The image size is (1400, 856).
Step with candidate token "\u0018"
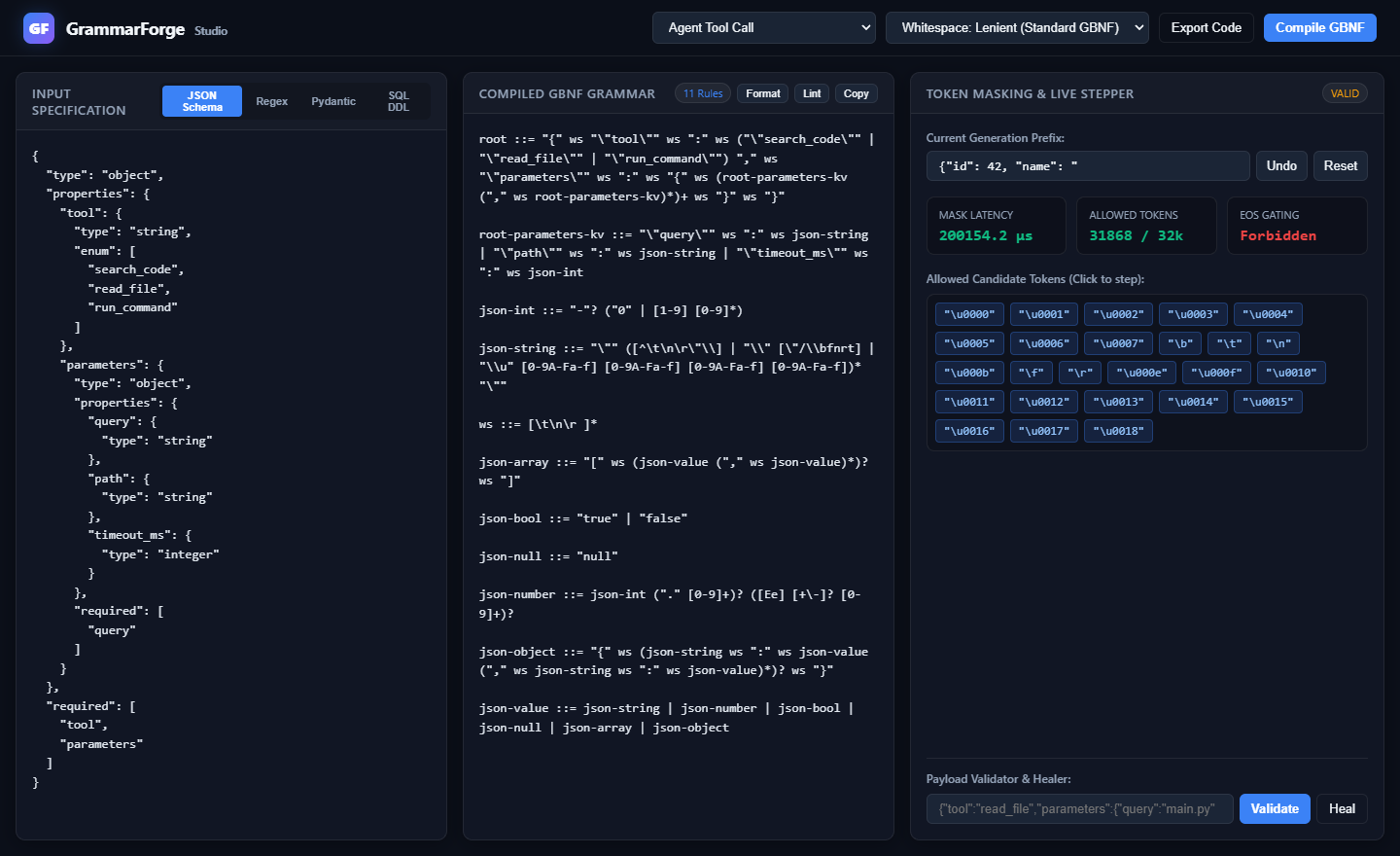pyautogui.click(x=1118, y=431)
